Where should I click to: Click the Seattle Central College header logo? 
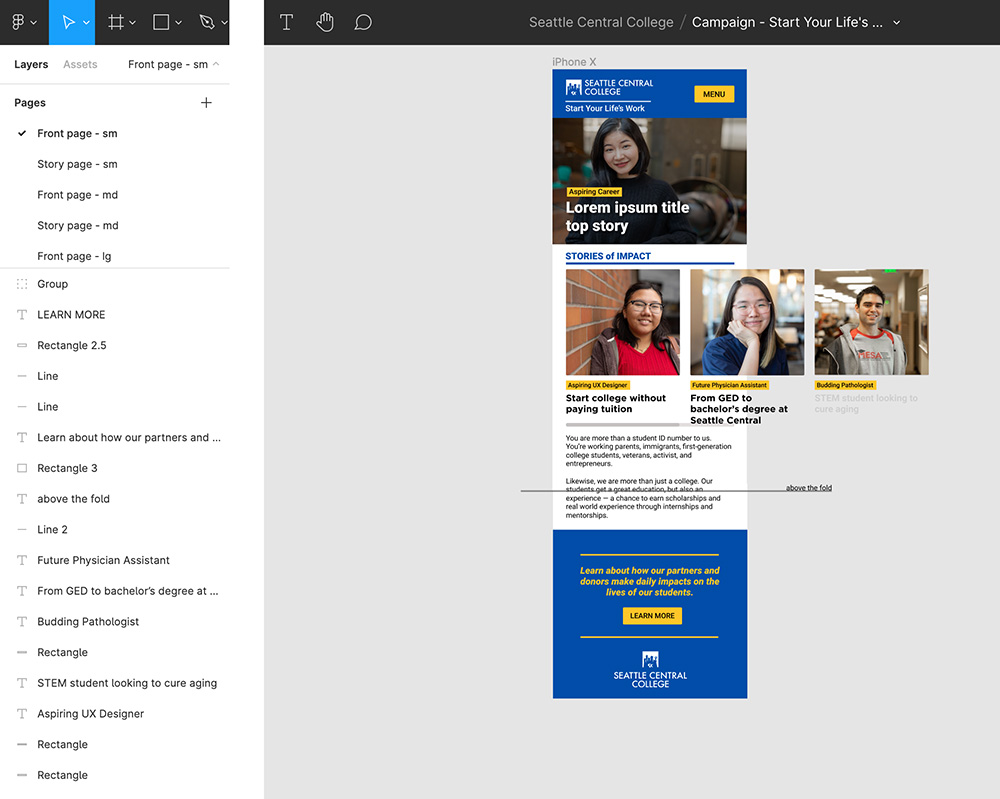pos(609,87)
